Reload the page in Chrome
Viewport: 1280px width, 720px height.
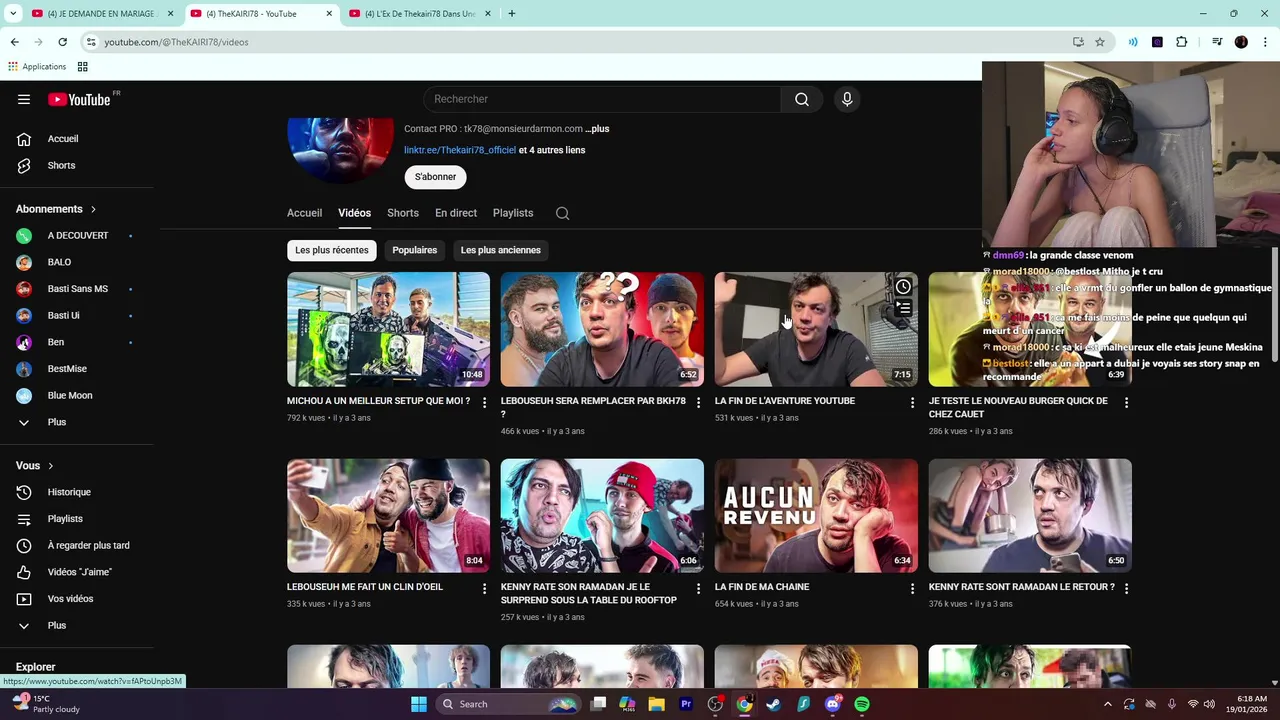(62, 42)
